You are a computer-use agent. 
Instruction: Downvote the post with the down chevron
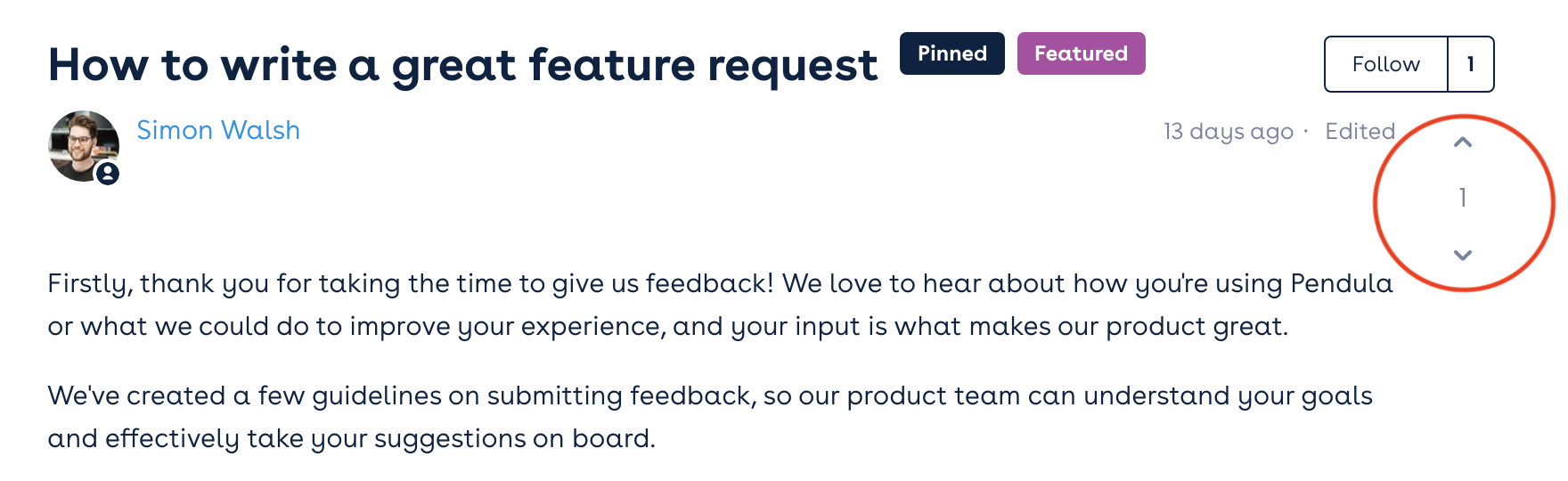(x=1462, y=255)
